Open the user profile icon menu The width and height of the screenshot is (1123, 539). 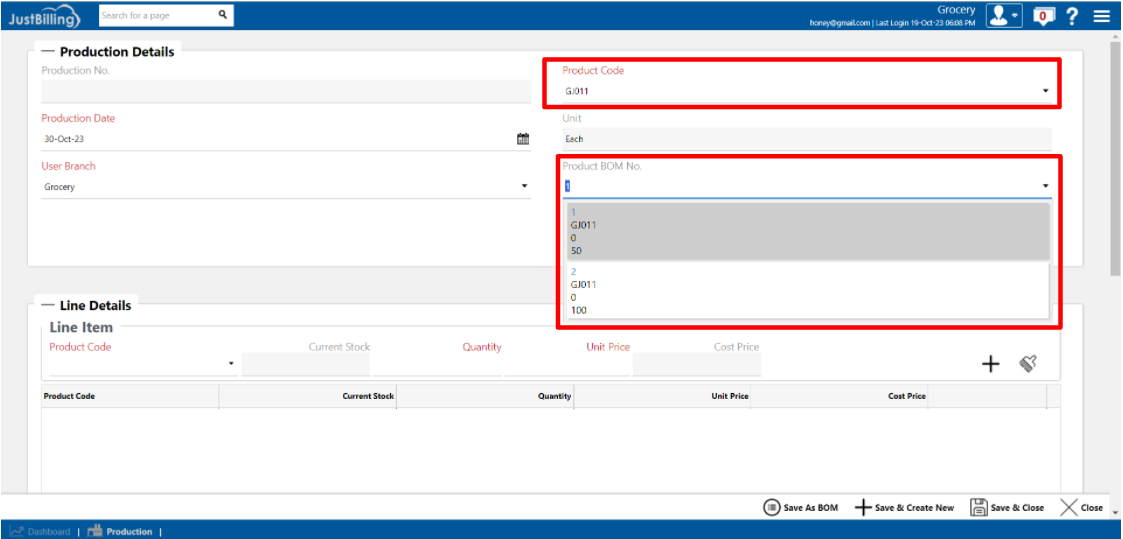1003,15
